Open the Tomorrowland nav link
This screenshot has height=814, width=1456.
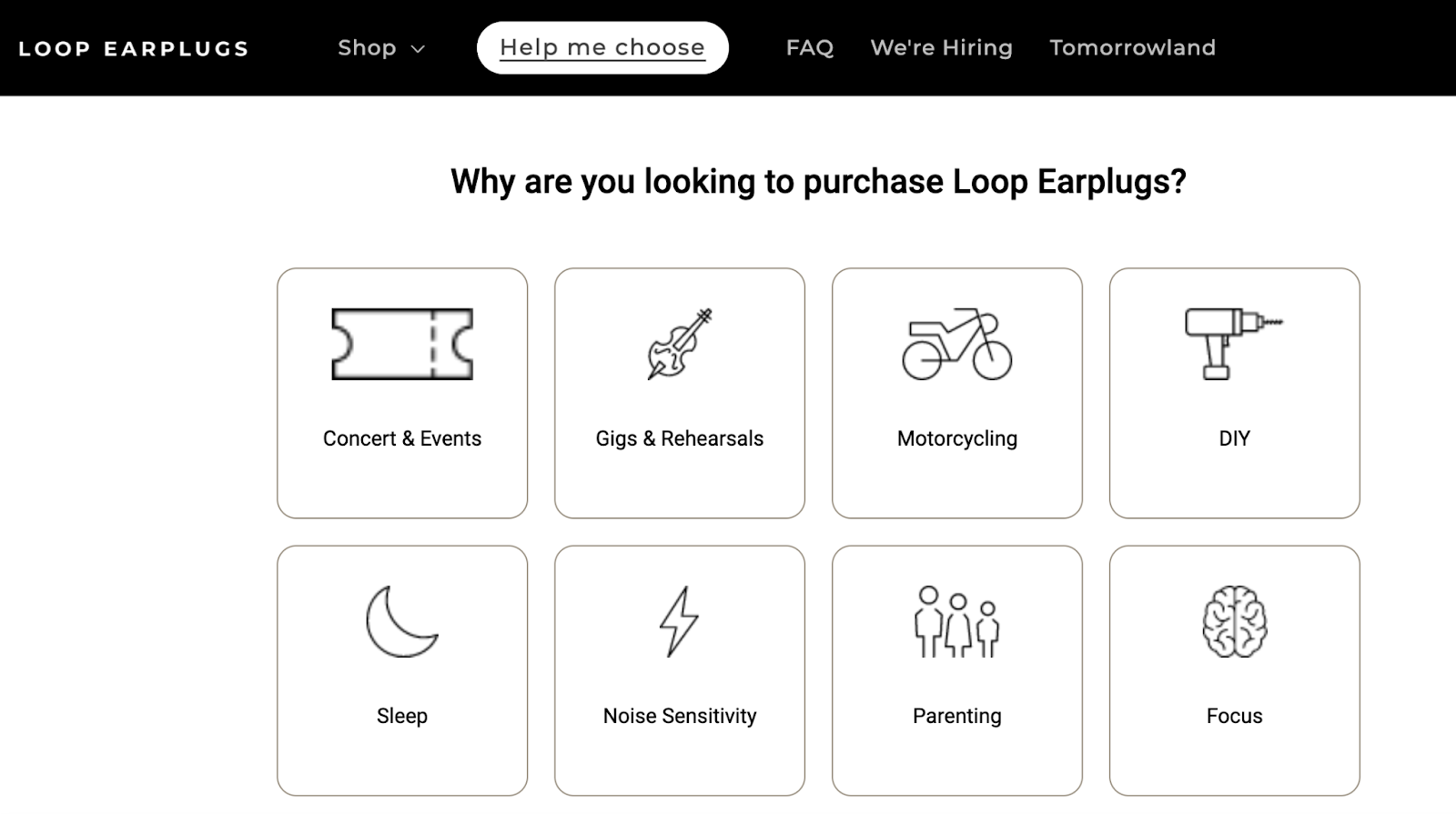[x=1132, y=48]
